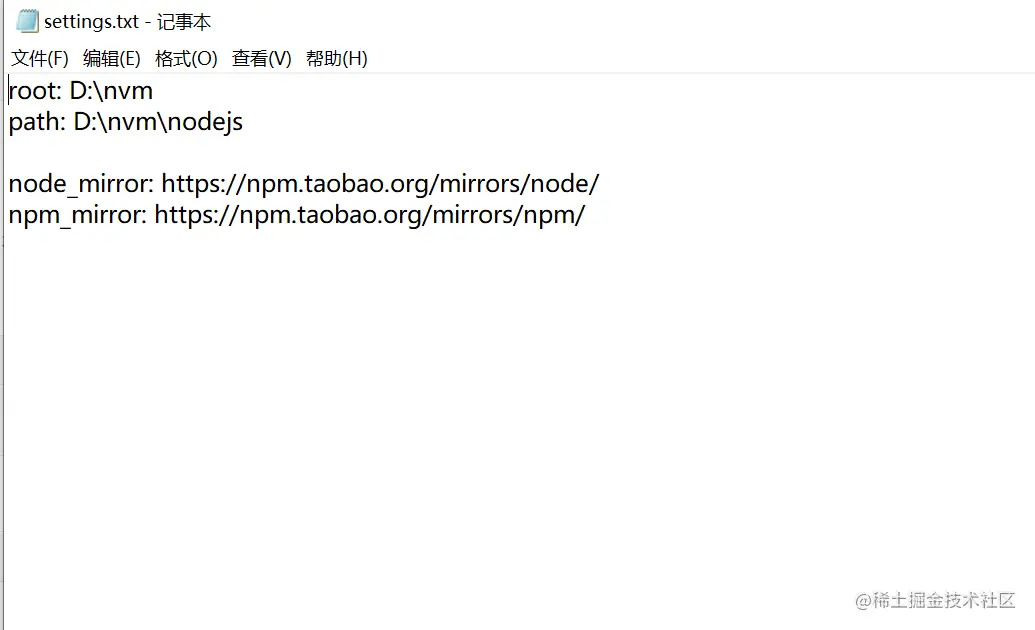This screenshot has width=1035, height=630.
Task: Place cursor at end of path: D:\nvm\nodejs line
Action: [244, 122]
